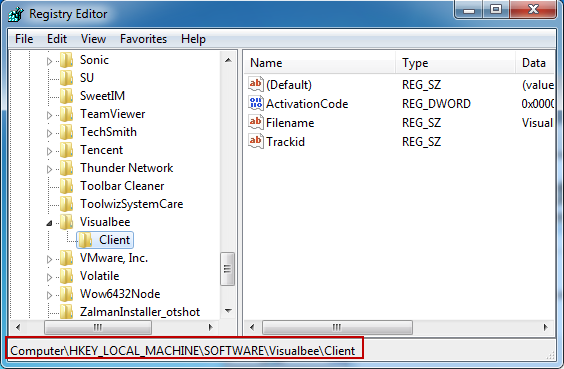Select the ZalmanInstaller_otshot folder icon
The image size is (564, 369).
(x=67, y=312)
